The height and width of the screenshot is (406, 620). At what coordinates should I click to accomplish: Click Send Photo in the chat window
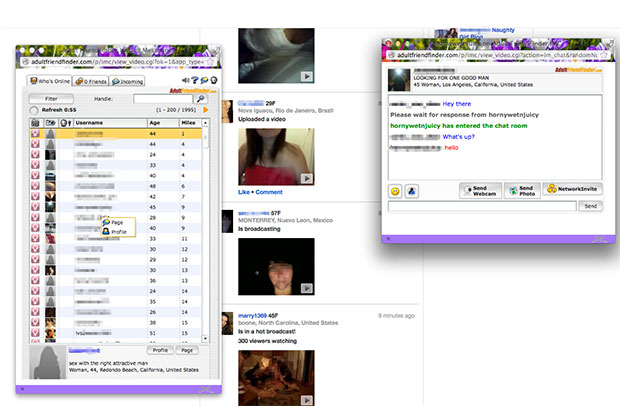523,191
